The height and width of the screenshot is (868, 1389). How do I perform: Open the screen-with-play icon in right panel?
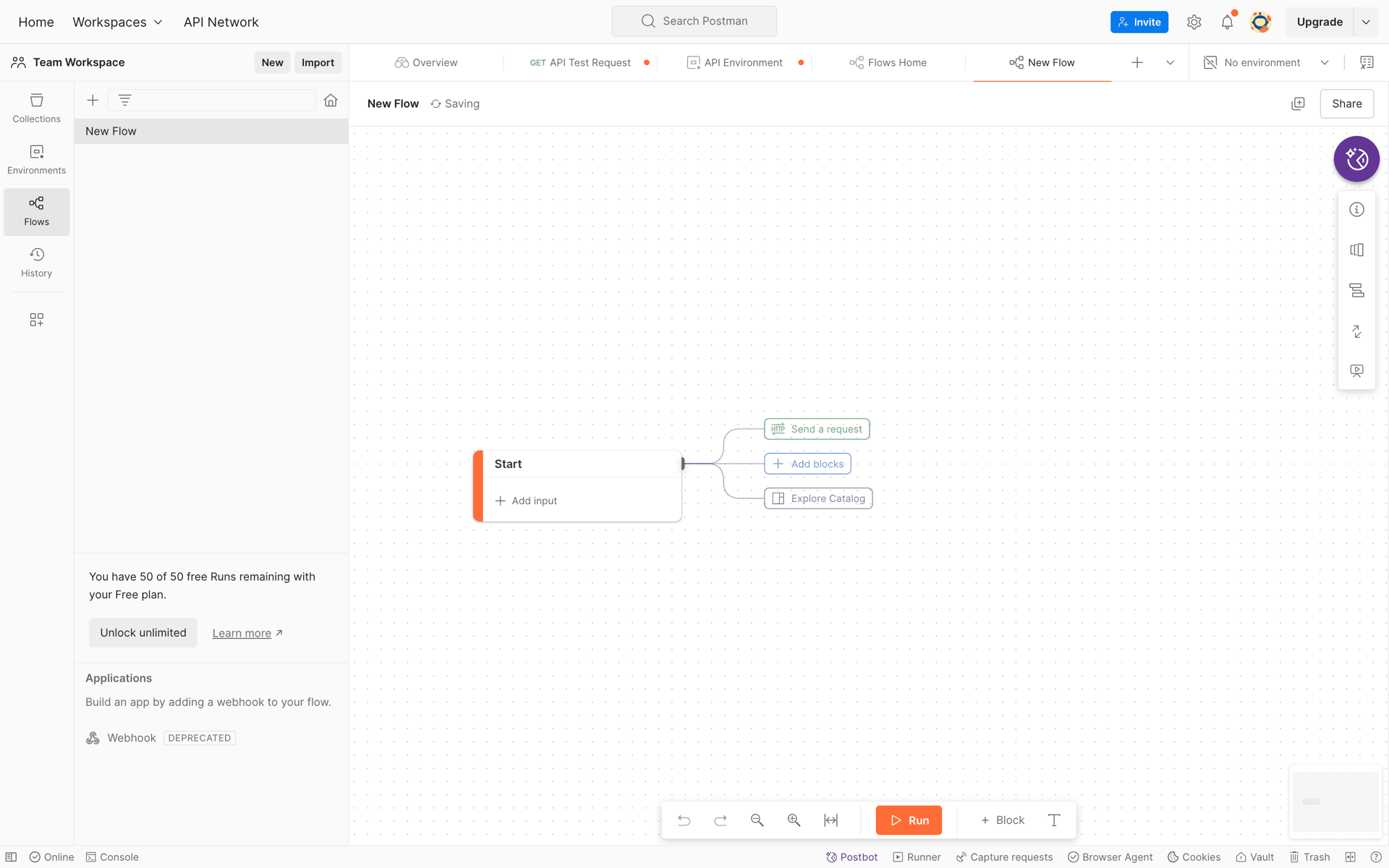click(1356, 371)
